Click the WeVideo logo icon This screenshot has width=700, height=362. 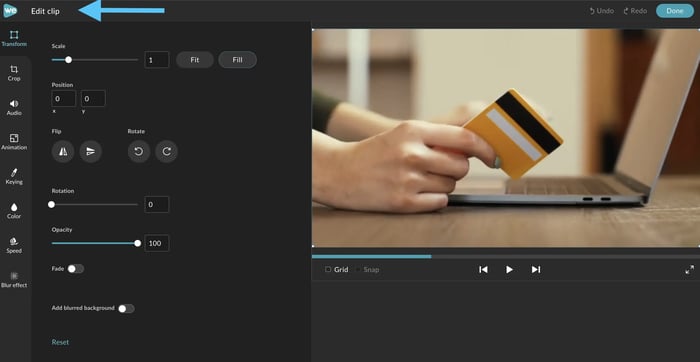click(10, 11)
